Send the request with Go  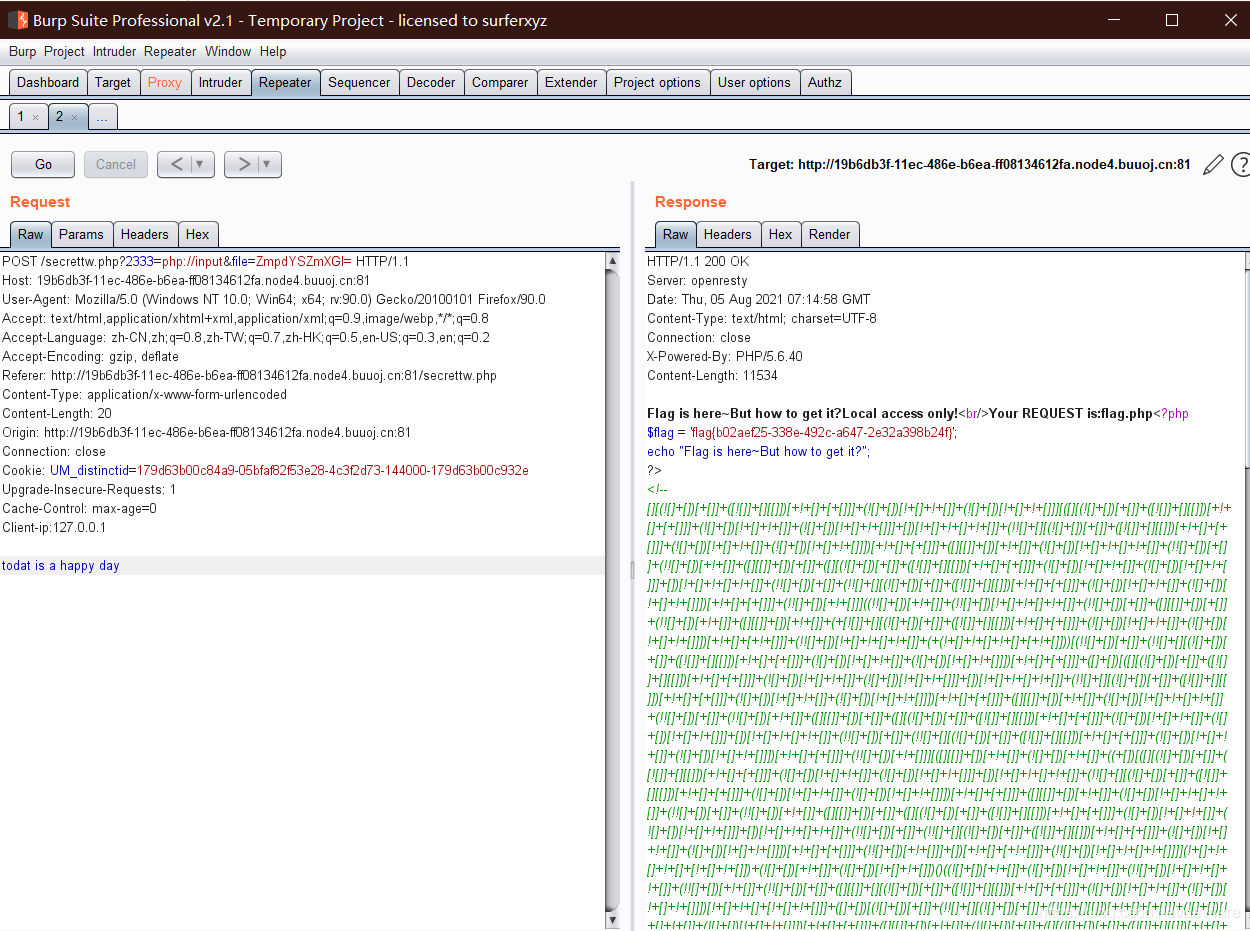43,164
